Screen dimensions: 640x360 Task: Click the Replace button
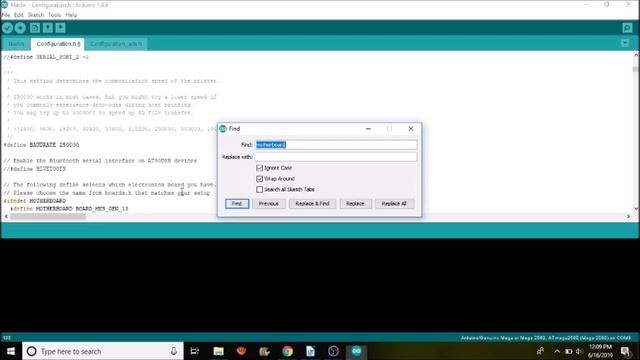355,204
